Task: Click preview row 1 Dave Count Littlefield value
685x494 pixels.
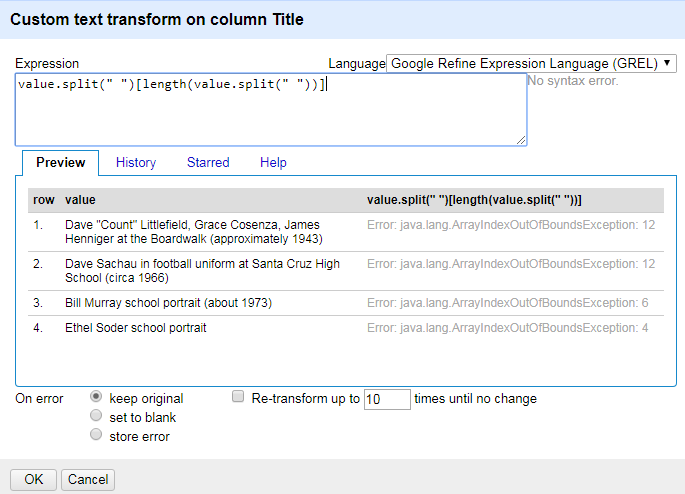Action: click(194, 232)
